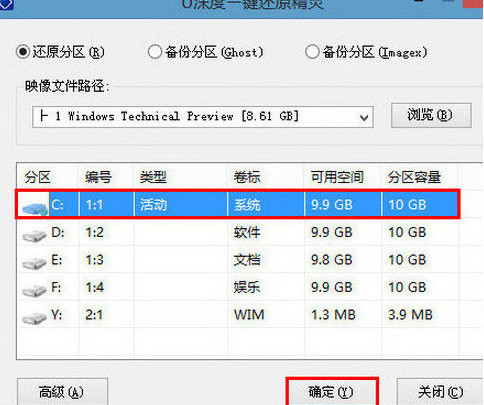Click the F: drive icon
The width and height of the screenshot is (484, 405).
click(x=34, y=291)
